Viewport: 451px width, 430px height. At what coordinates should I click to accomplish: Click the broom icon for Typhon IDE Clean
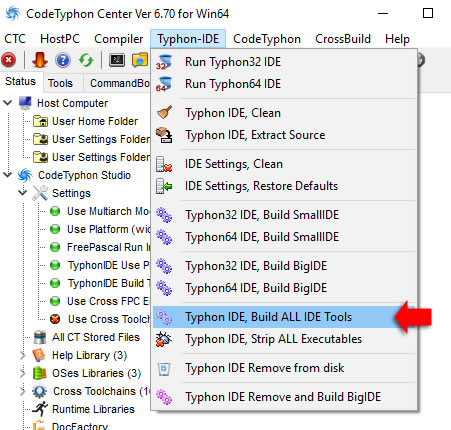(x=164, y=113)
